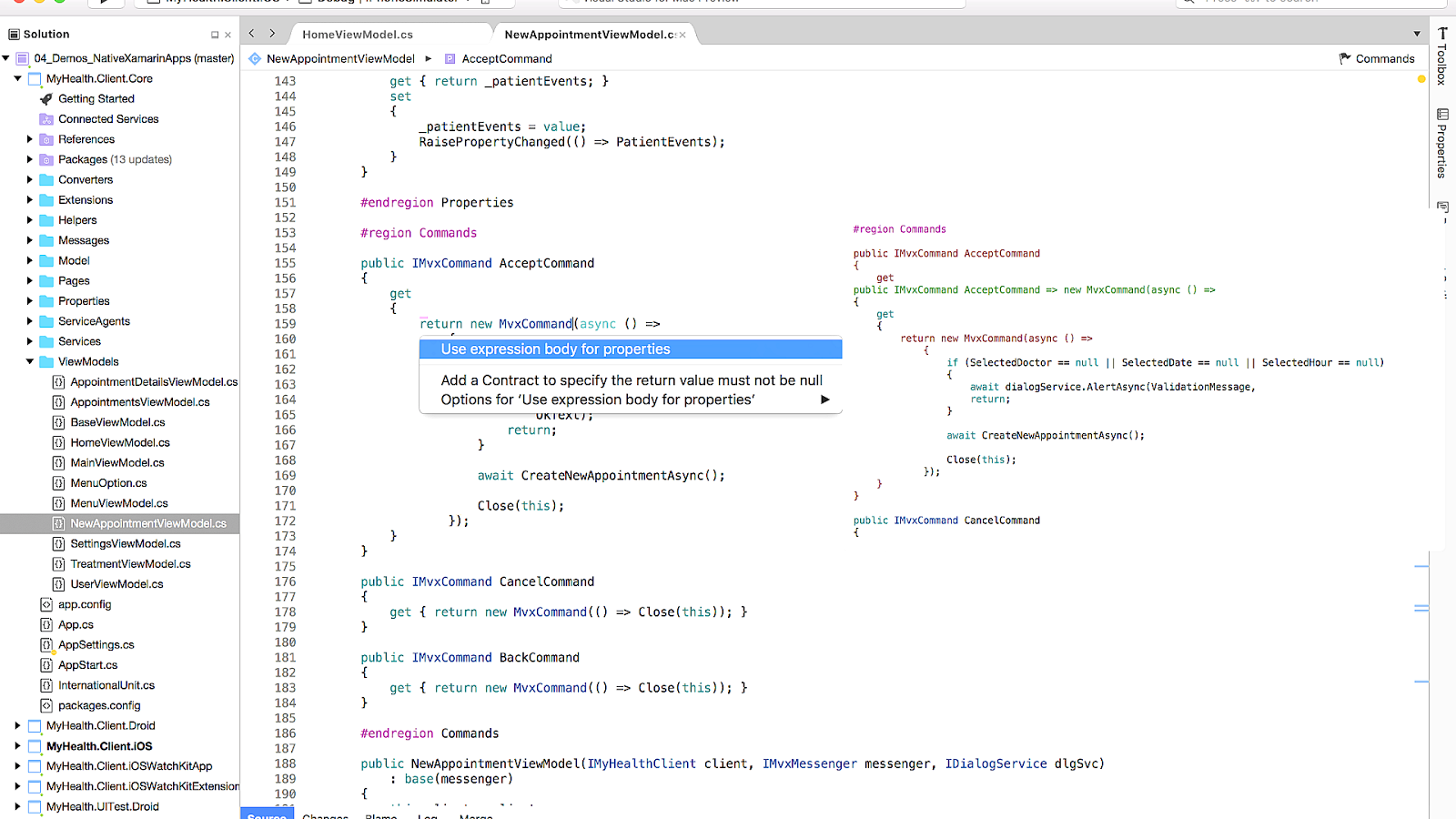Collapse the MyHealth.Client.Core project
This screenshot has width=1456, height=819.
[x=17, y=78]
